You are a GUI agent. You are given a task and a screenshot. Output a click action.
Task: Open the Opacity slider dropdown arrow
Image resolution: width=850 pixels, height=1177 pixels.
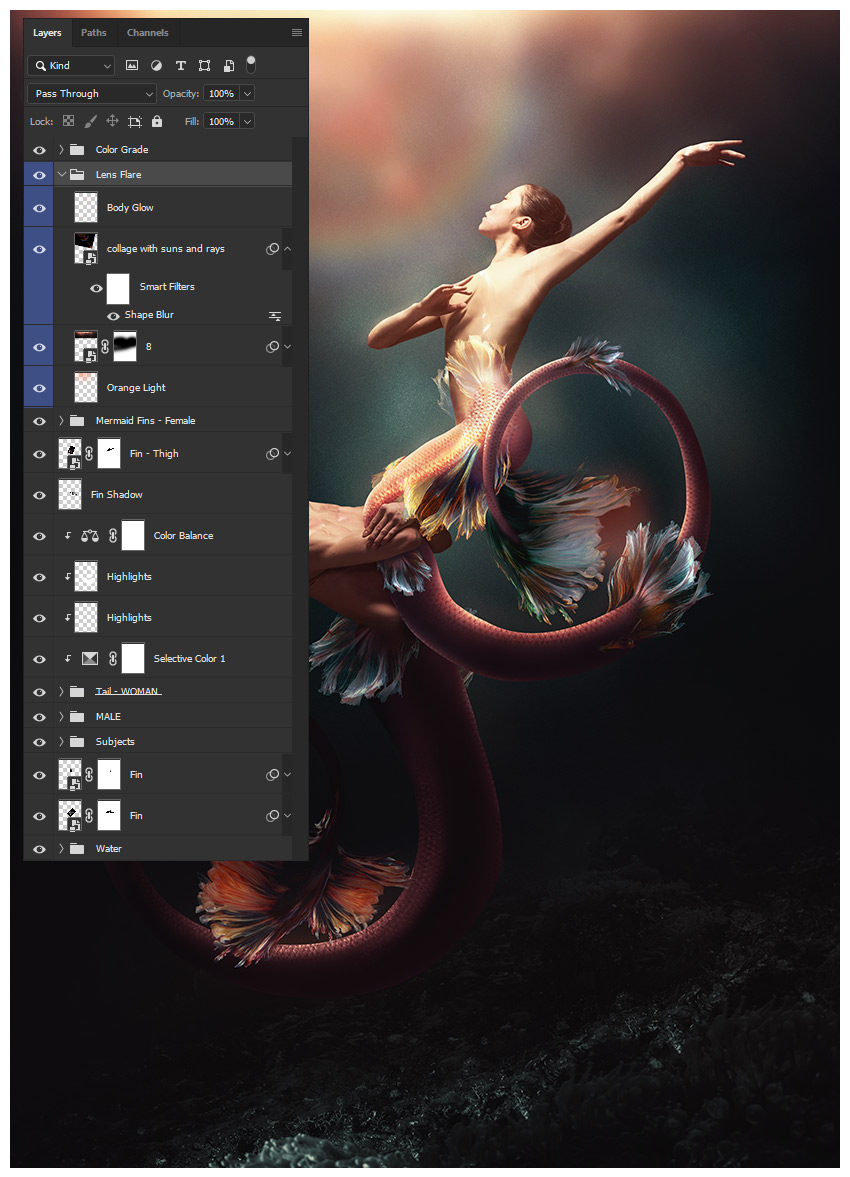(x=247, y=93)
